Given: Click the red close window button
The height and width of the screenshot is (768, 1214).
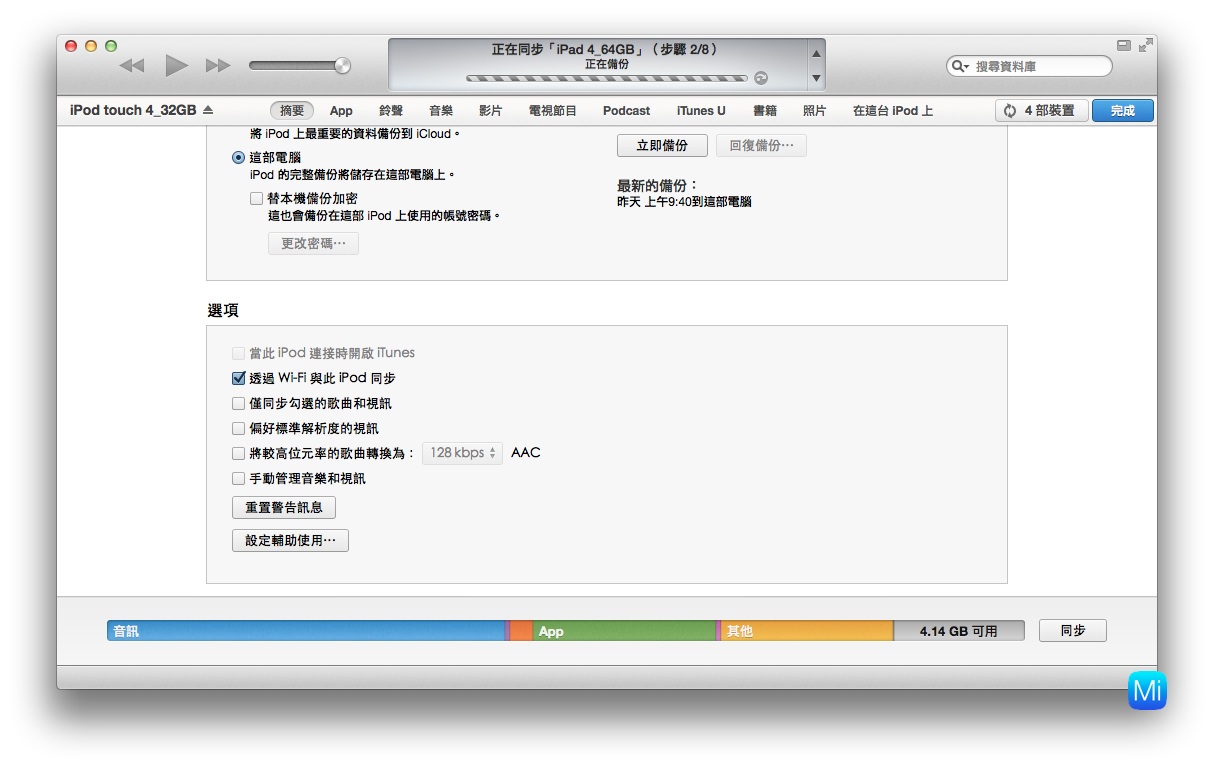Looking at the screenshot, I should [71, 46].
